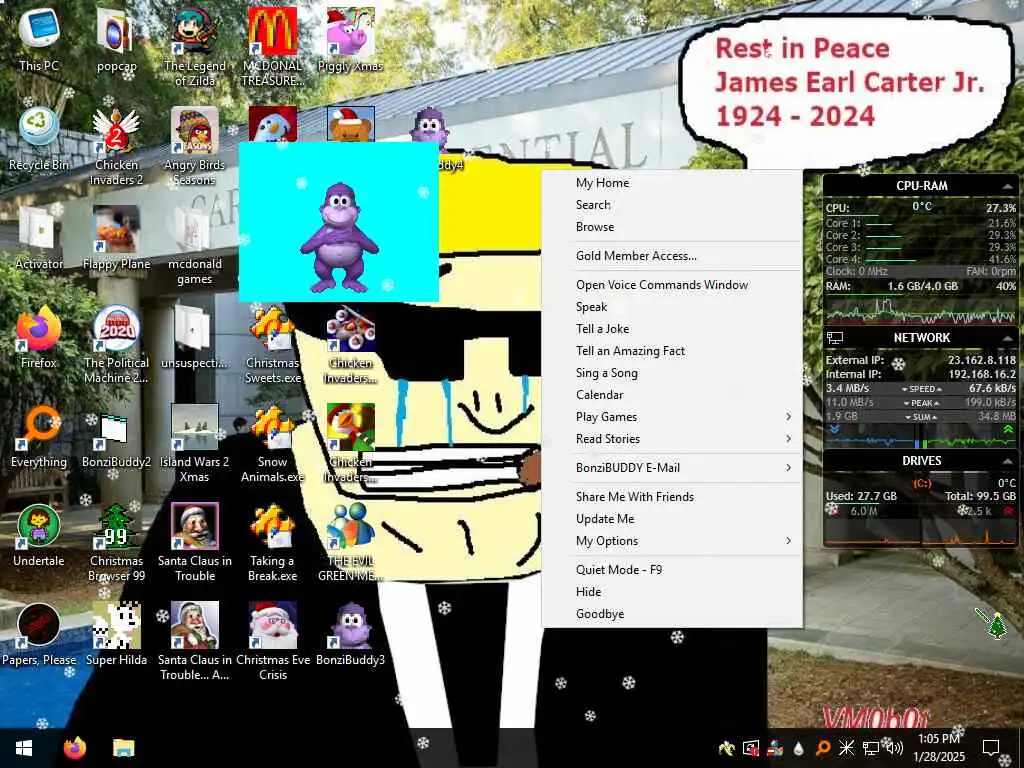Open File Explorer from the taskbar
The width and height of the screenshot is (1024, 768).
coord(123,748)
